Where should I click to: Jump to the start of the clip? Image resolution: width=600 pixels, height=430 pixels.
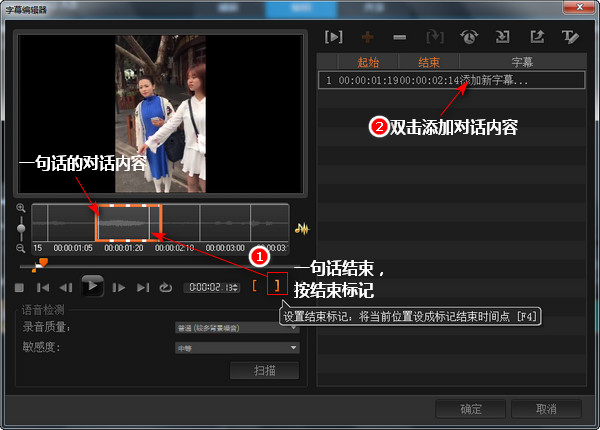pos(42,287)
